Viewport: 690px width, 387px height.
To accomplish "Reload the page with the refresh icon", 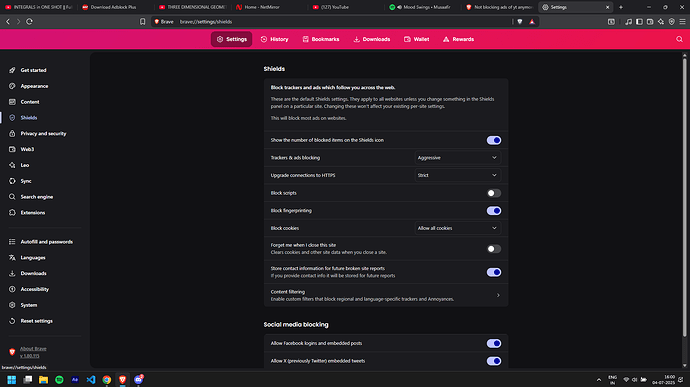I will pos(29,22).
